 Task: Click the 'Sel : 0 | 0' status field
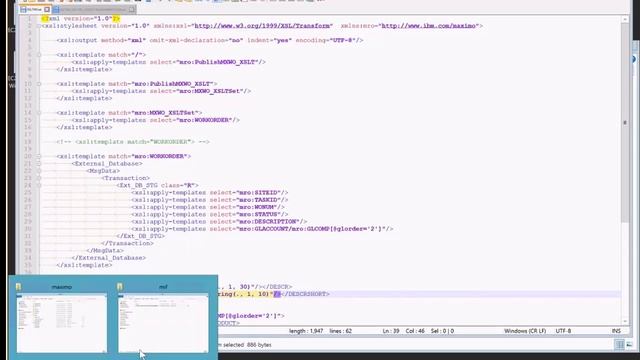[x=442, y=331]
